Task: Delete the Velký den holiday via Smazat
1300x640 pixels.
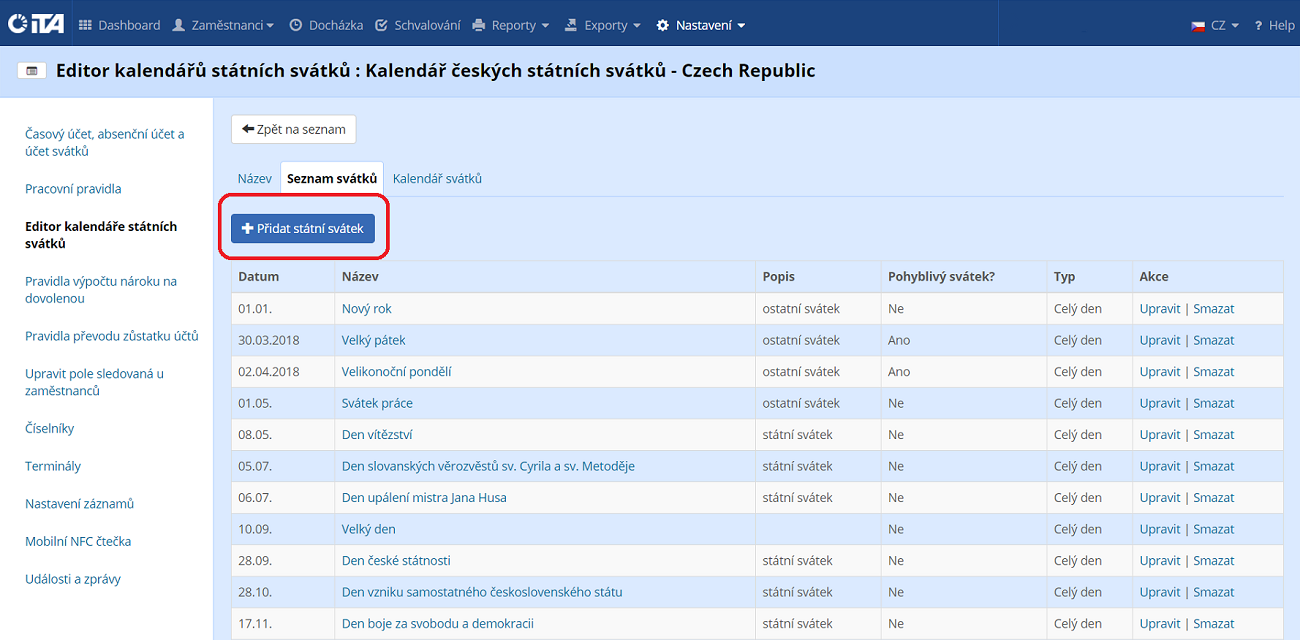Action: coord(1213,529)
